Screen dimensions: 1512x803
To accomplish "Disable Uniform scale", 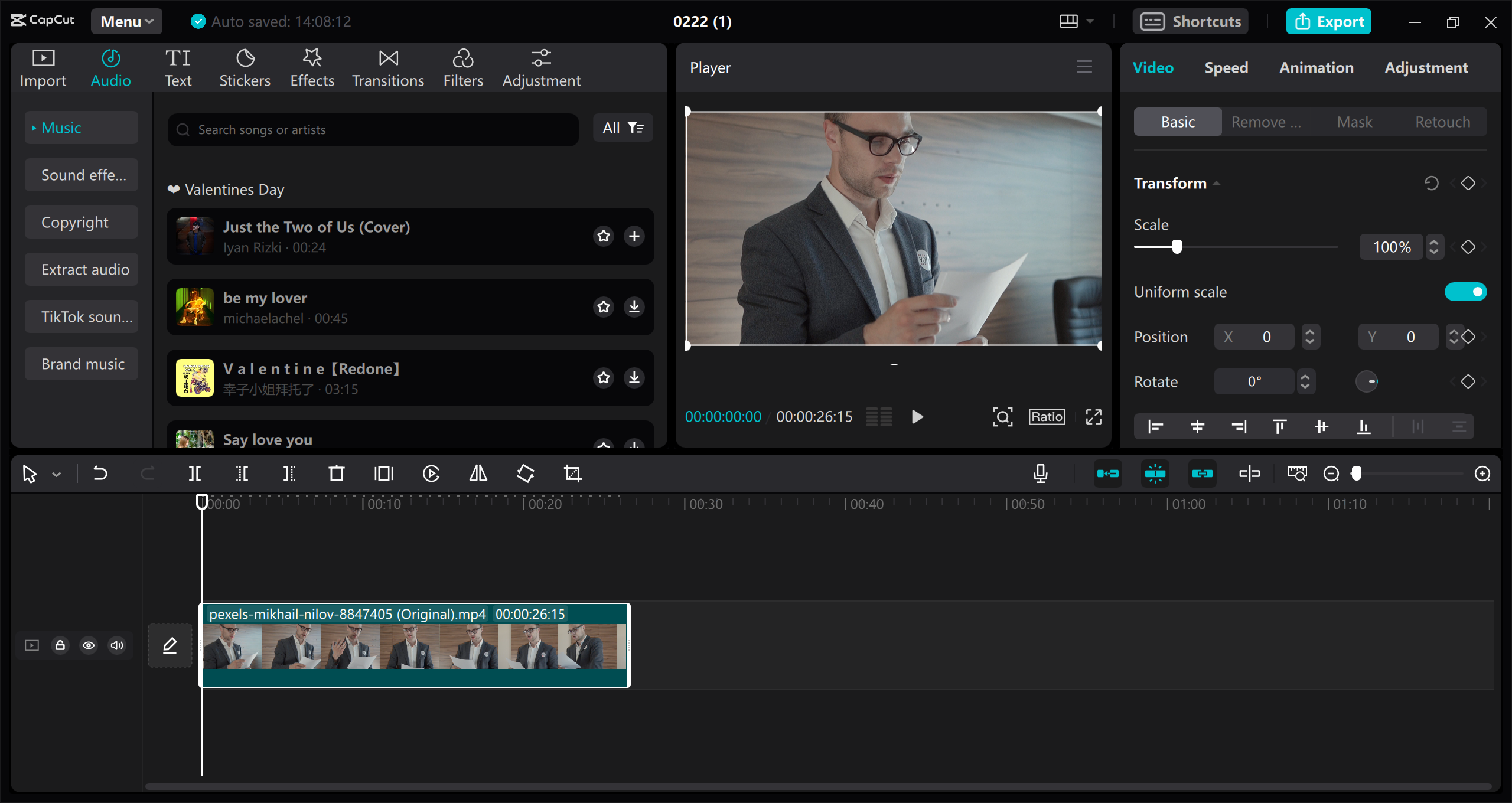I will tap(1466, 291).
